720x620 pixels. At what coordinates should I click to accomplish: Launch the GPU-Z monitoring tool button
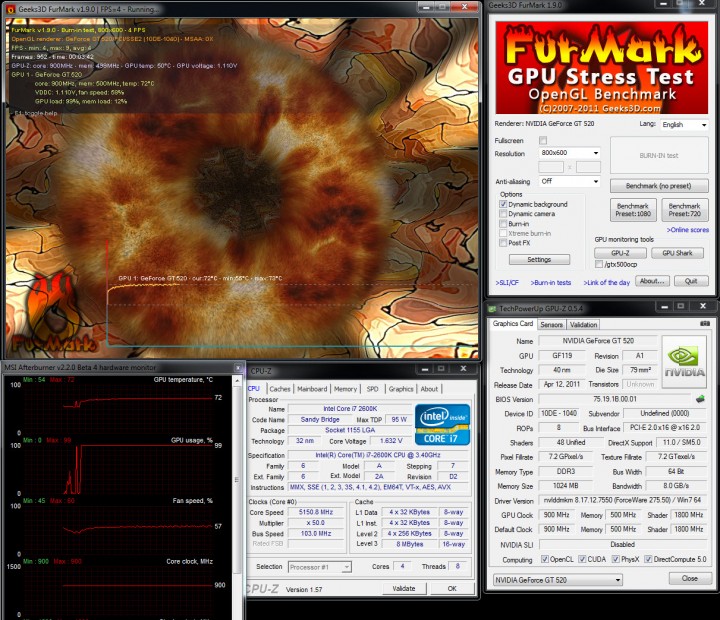tap(620, 253)
